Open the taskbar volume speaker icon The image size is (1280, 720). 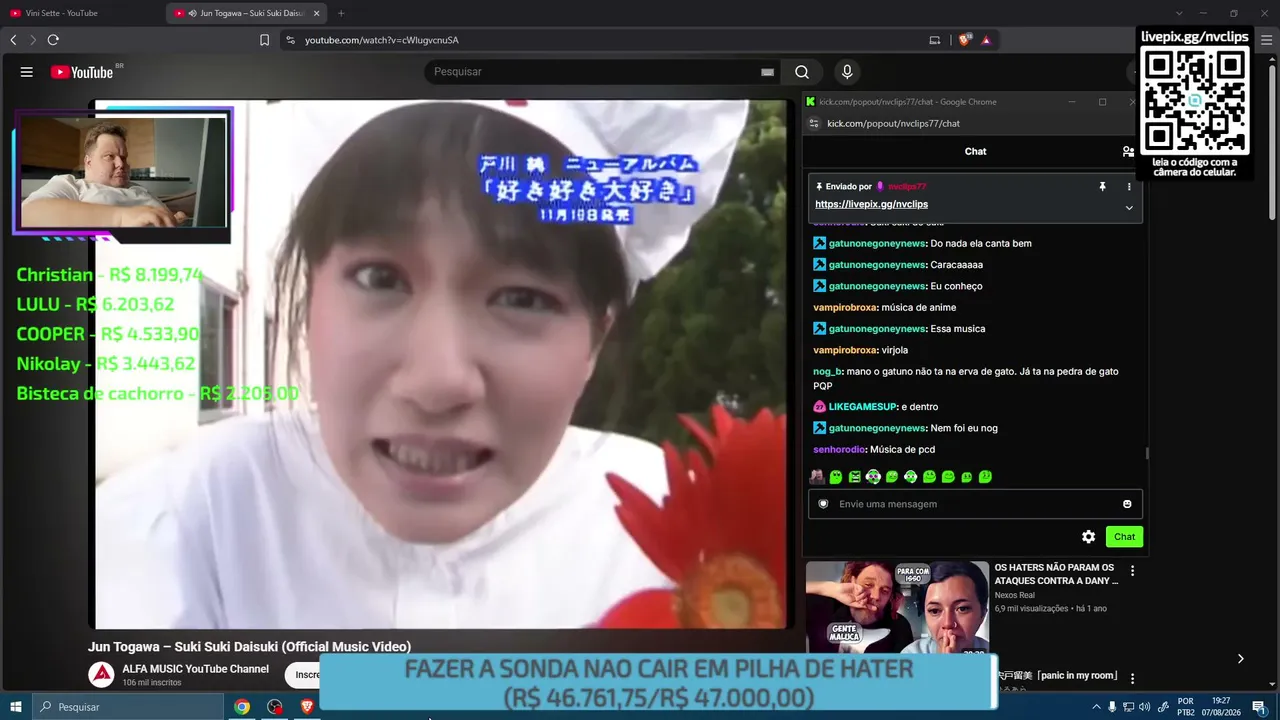[x=1144, y=707]
